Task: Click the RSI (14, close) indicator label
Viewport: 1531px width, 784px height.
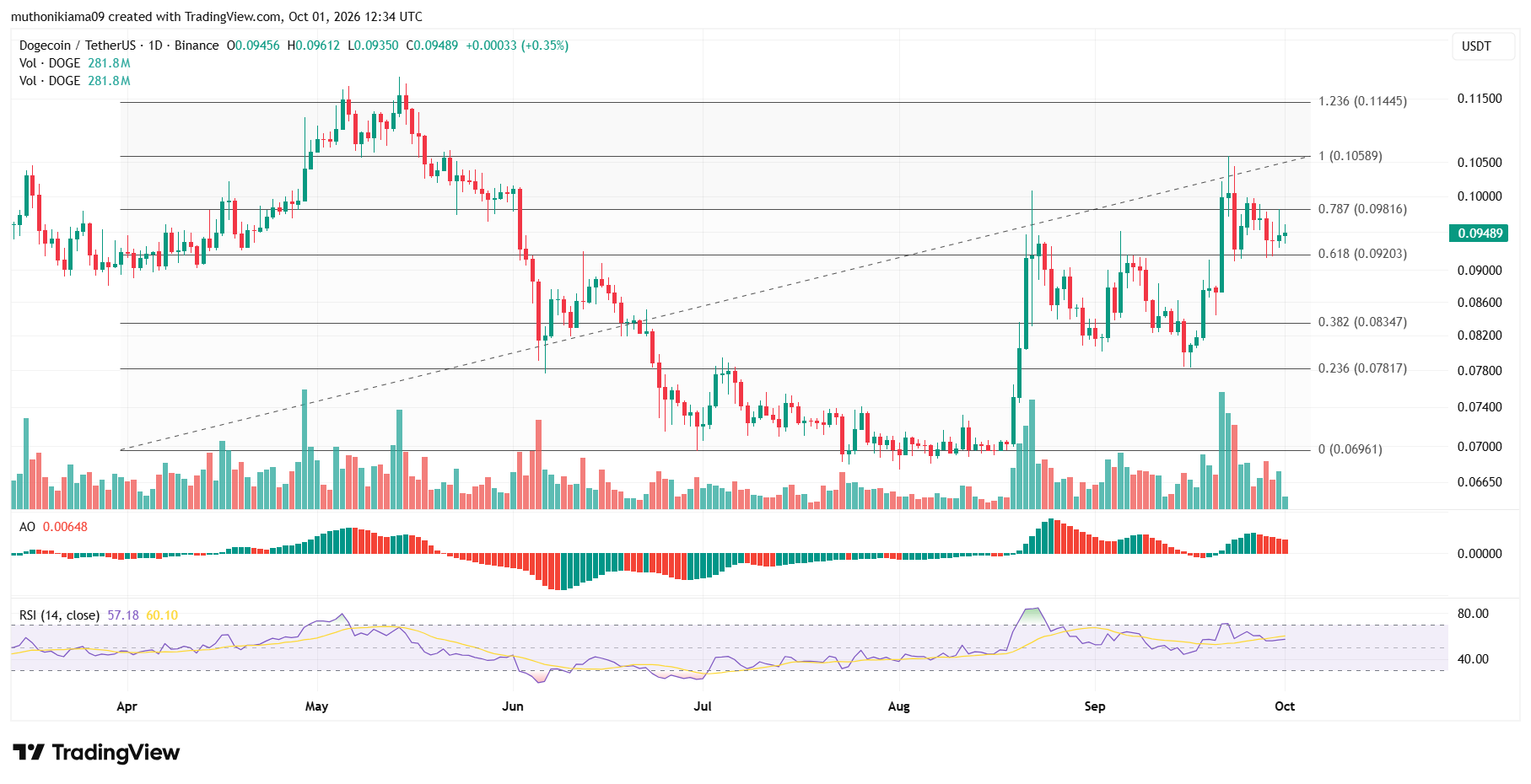Action: [59, 615]
